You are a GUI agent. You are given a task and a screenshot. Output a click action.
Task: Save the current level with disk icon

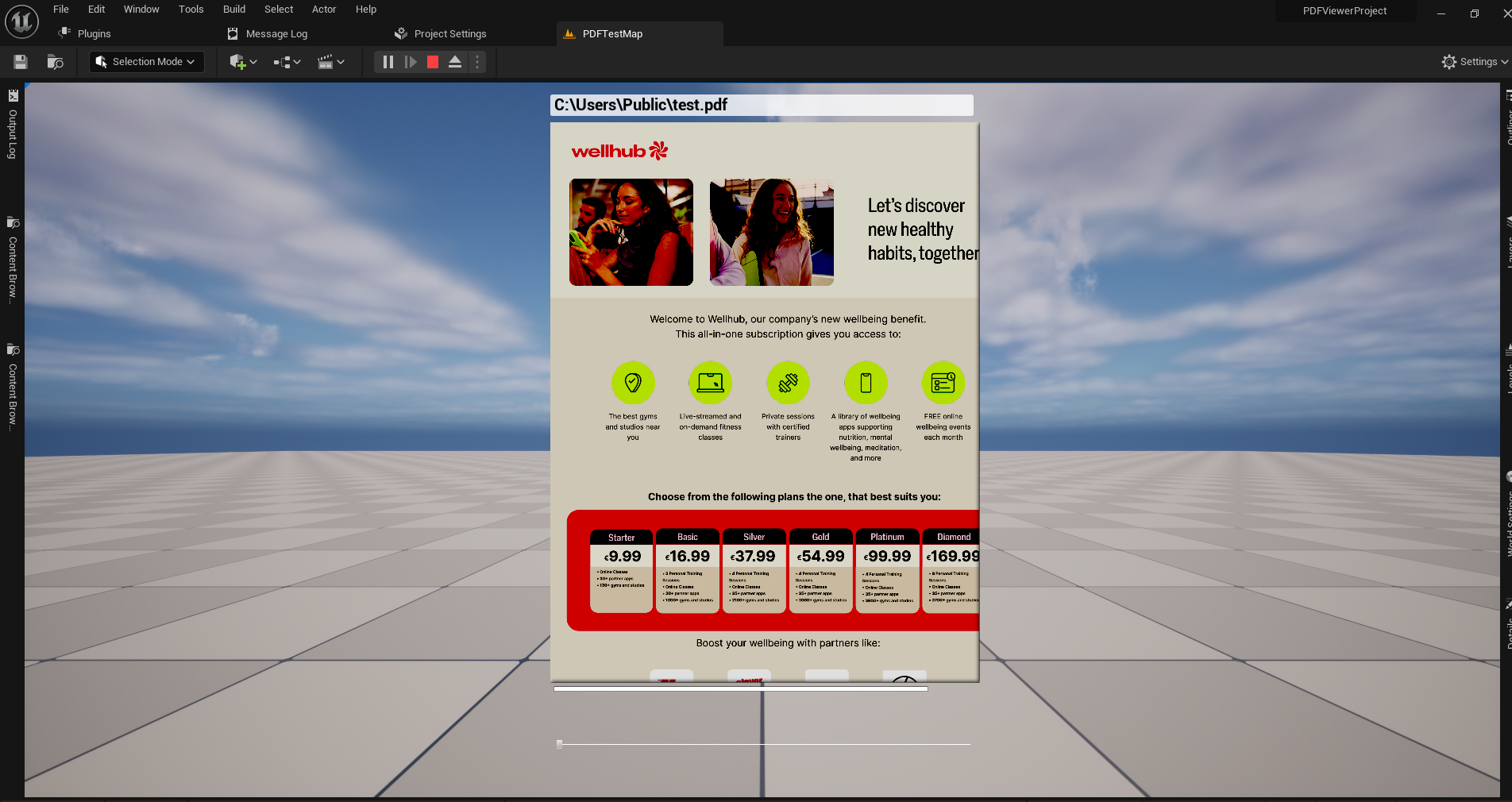(21, 62)
